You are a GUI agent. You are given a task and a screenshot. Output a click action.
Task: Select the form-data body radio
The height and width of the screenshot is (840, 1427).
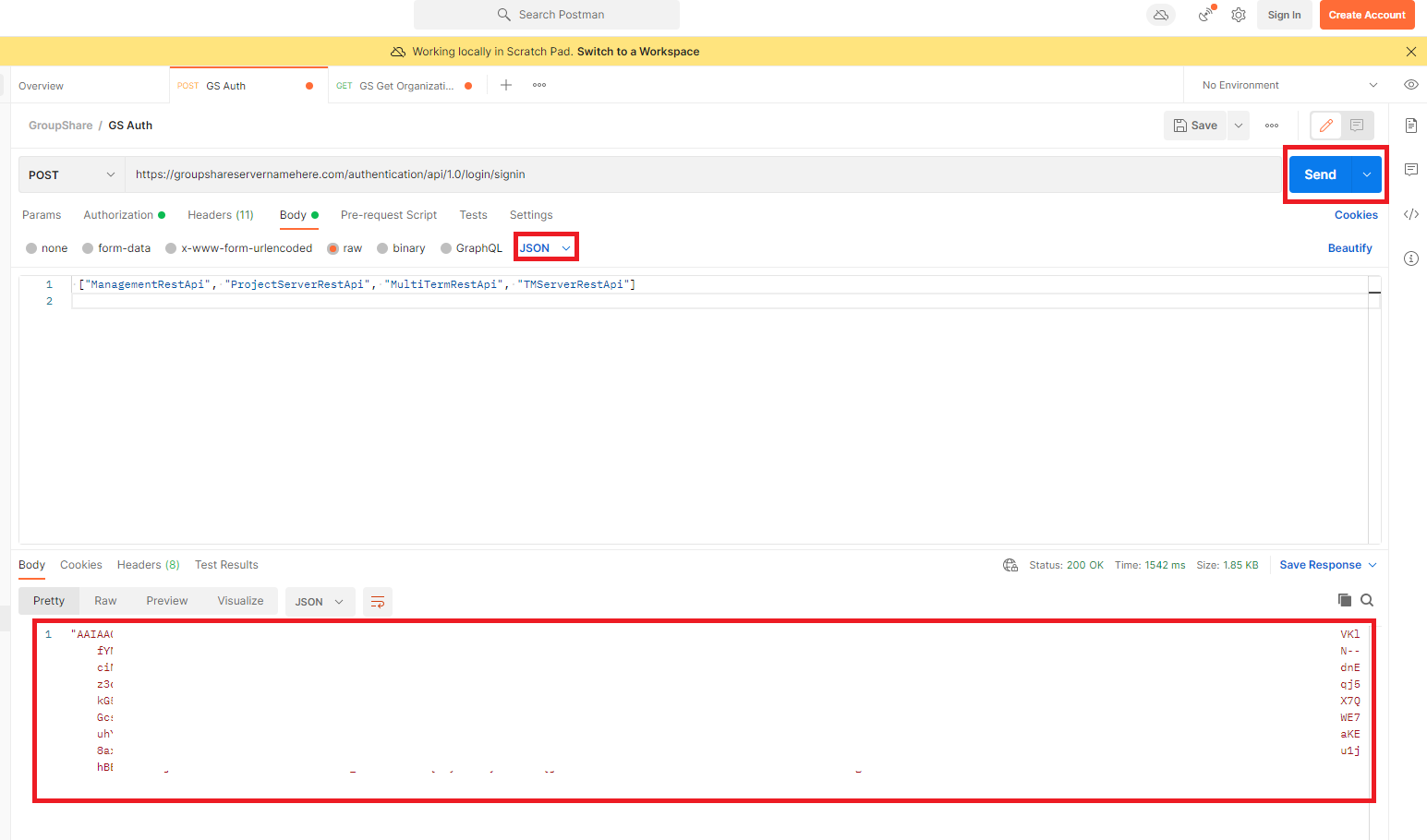[88, 248]
